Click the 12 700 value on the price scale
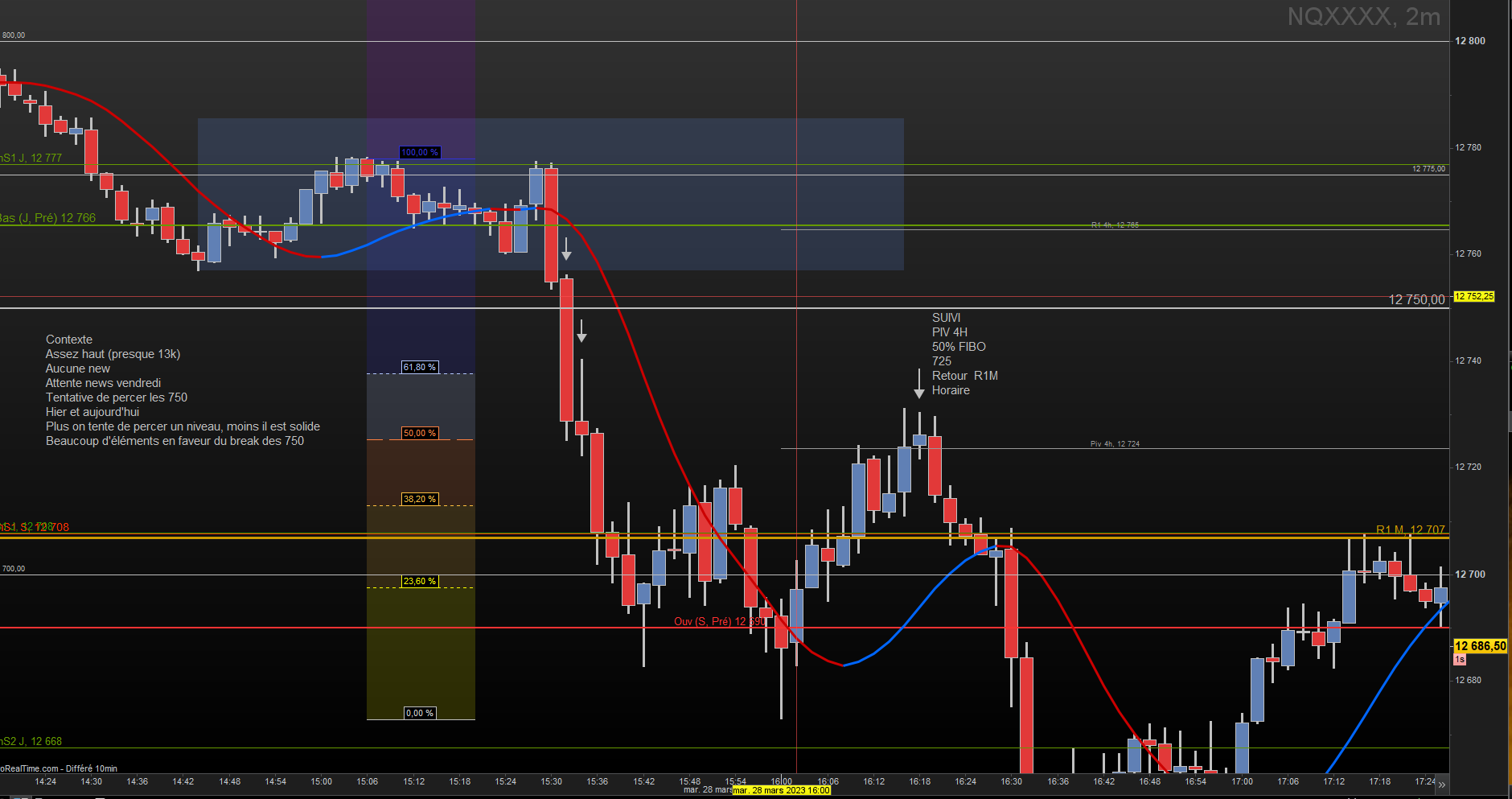Viewport: 1512px width, 799px height. click(1470, 575)
